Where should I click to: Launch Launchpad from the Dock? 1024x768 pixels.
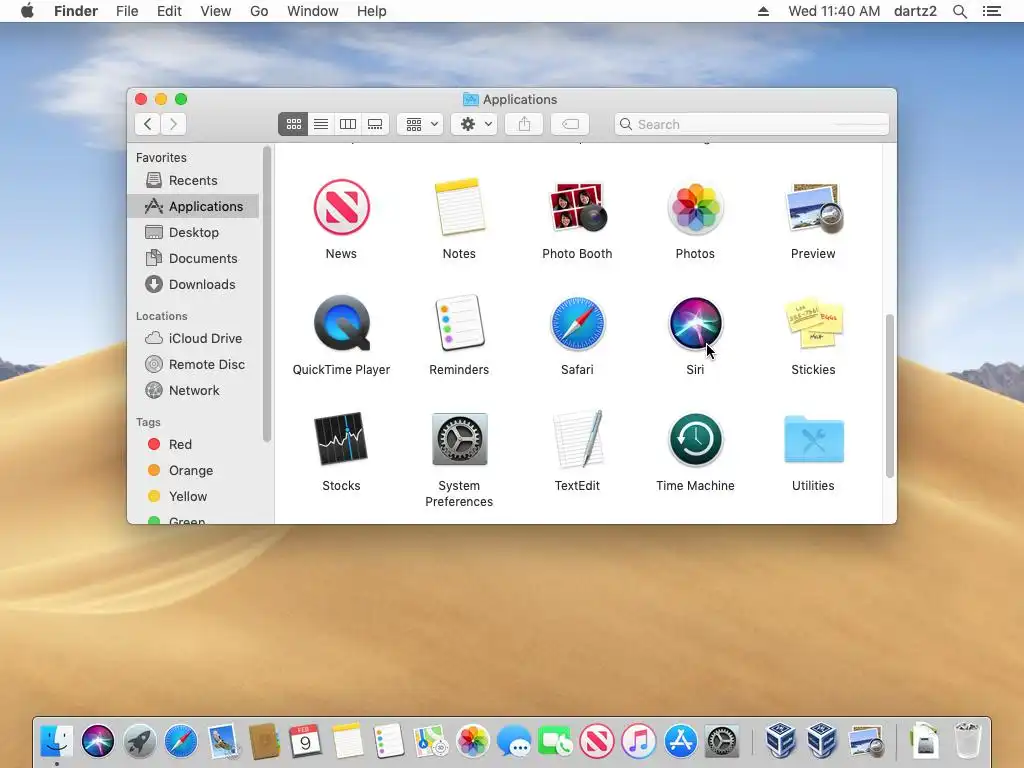point(139,741)
